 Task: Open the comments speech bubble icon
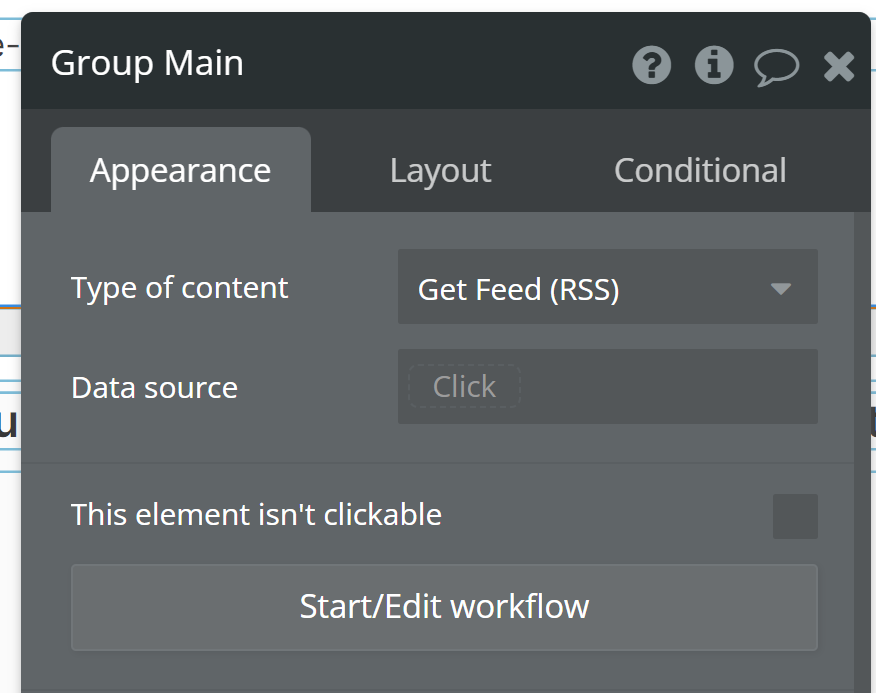coord(777,68)
